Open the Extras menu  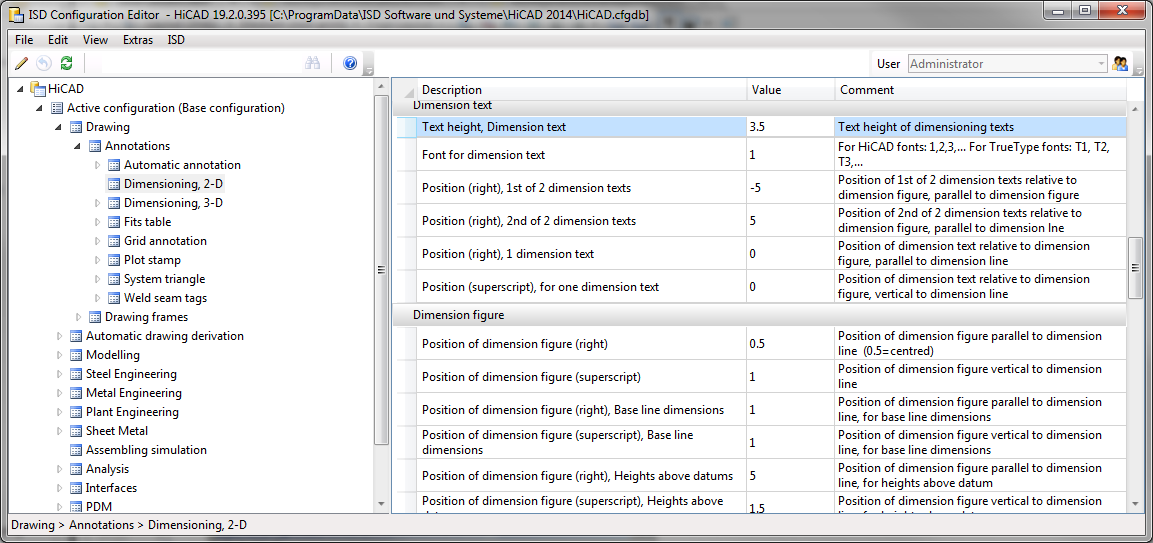click(x=138, y=40)
